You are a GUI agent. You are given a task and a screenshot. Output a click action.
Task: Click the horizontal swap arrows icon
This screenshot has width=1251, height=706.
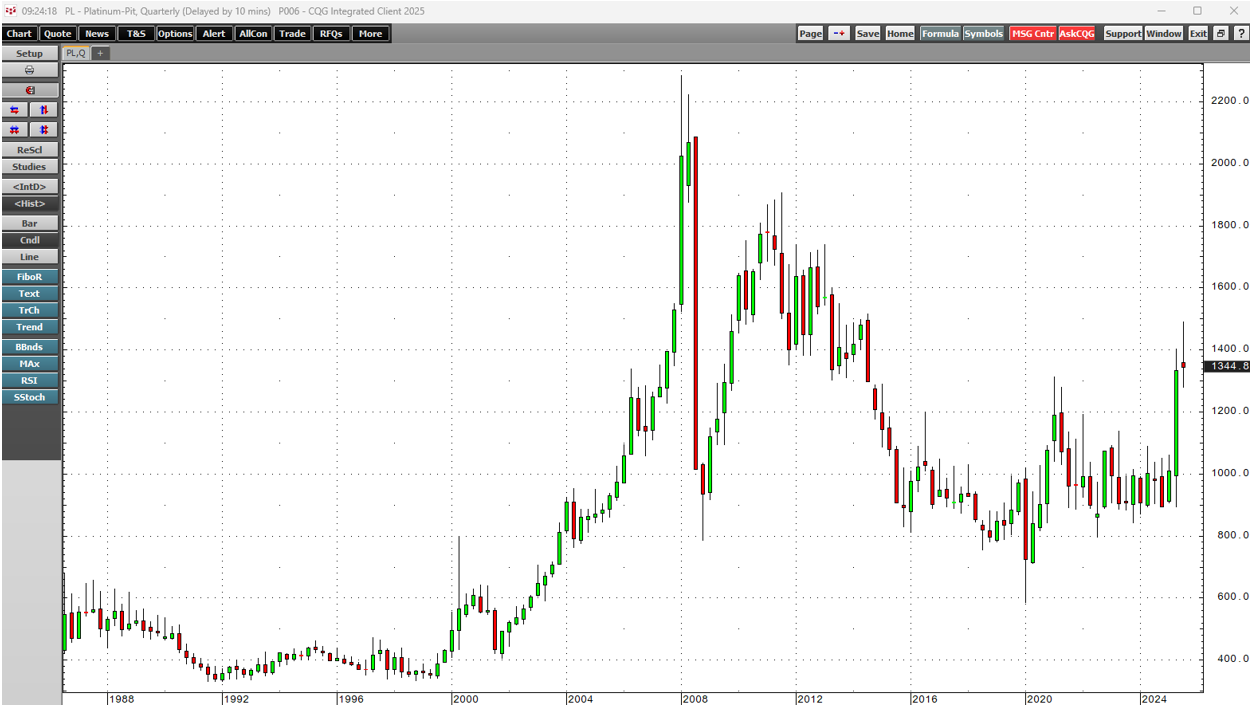[15, 110]
